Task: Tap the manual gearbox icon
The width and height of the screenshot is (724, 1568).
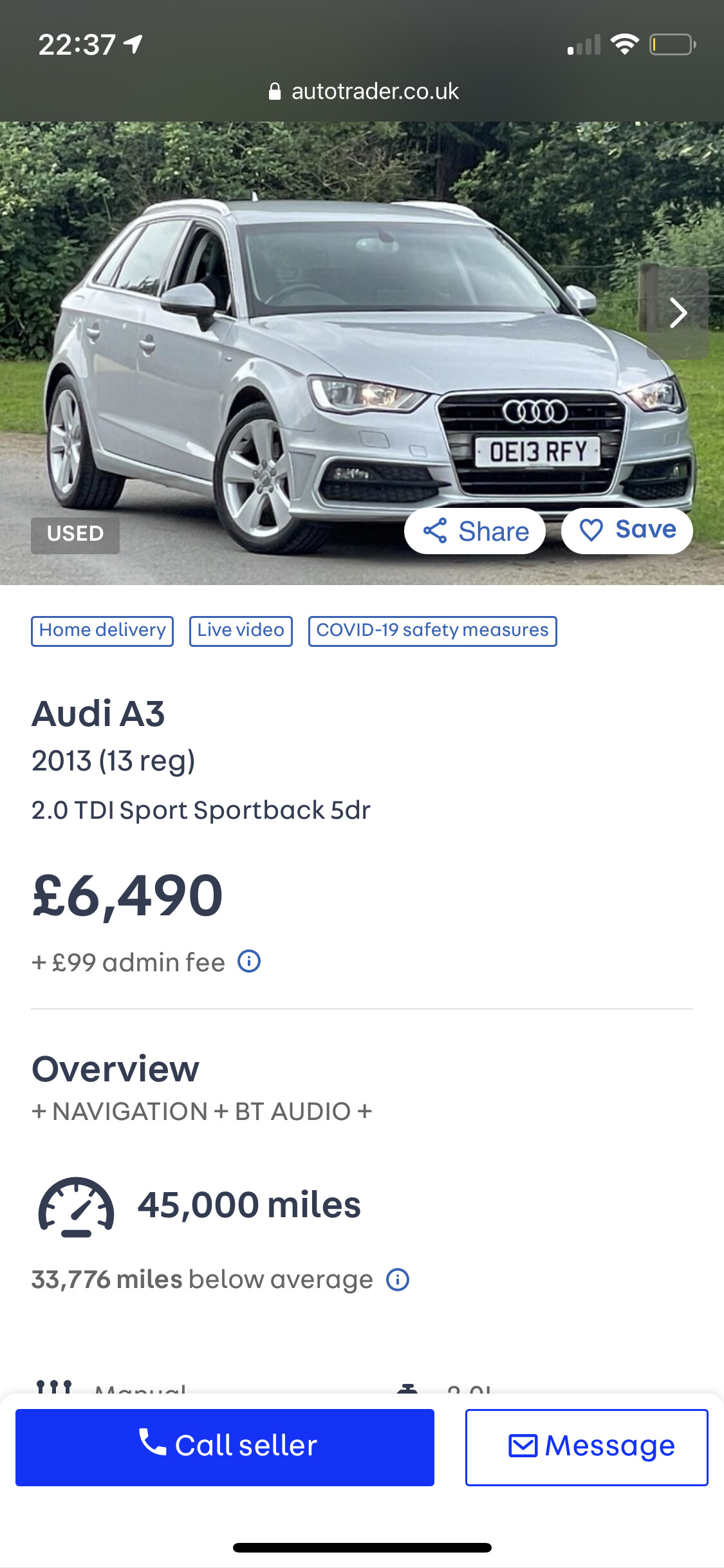Action: pyautogui.click(x=54, y=1387)
